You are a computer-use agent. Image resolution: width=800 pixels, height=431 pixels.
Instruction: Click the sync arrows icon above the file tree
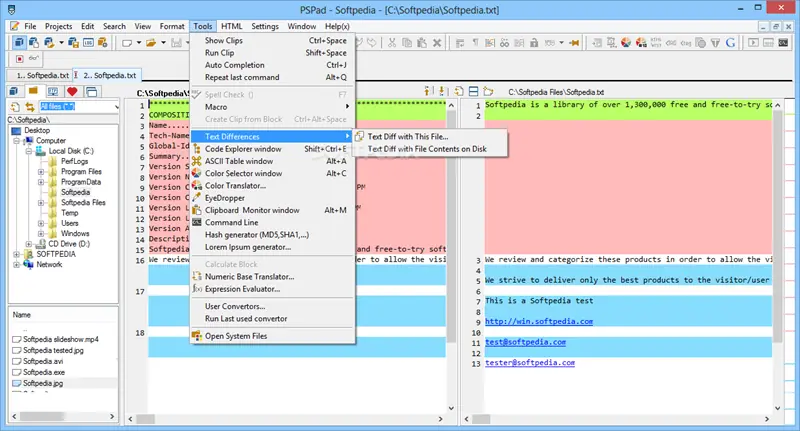tap(30, 107)
